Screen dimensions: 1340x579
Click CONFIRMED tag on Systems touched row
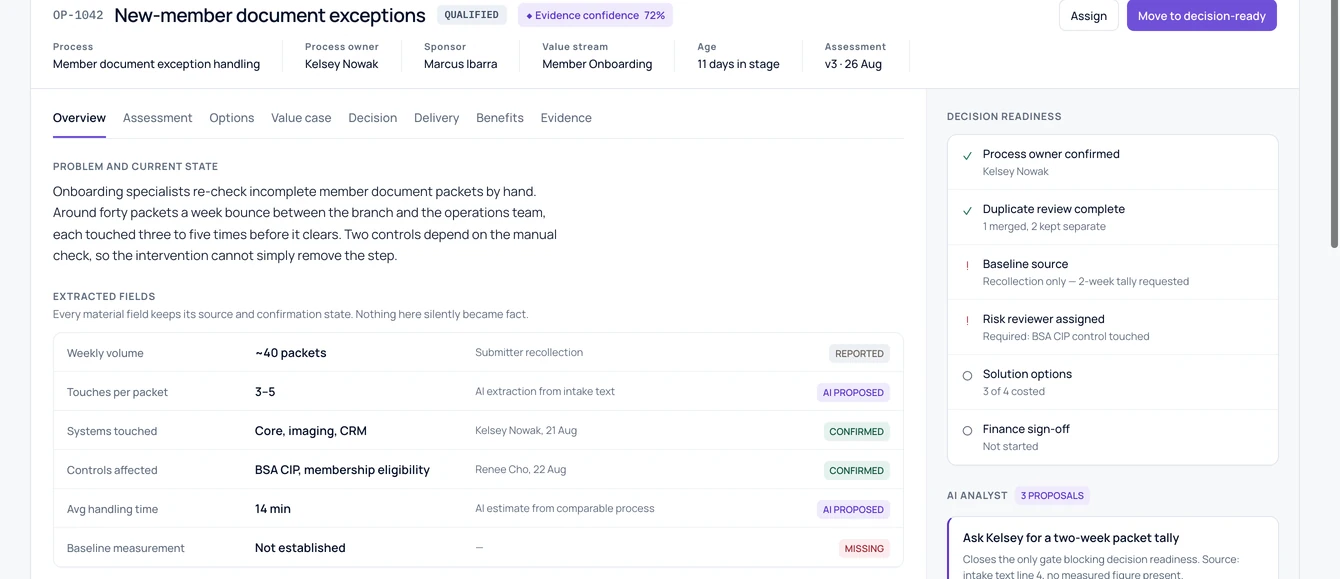point(856,431)
